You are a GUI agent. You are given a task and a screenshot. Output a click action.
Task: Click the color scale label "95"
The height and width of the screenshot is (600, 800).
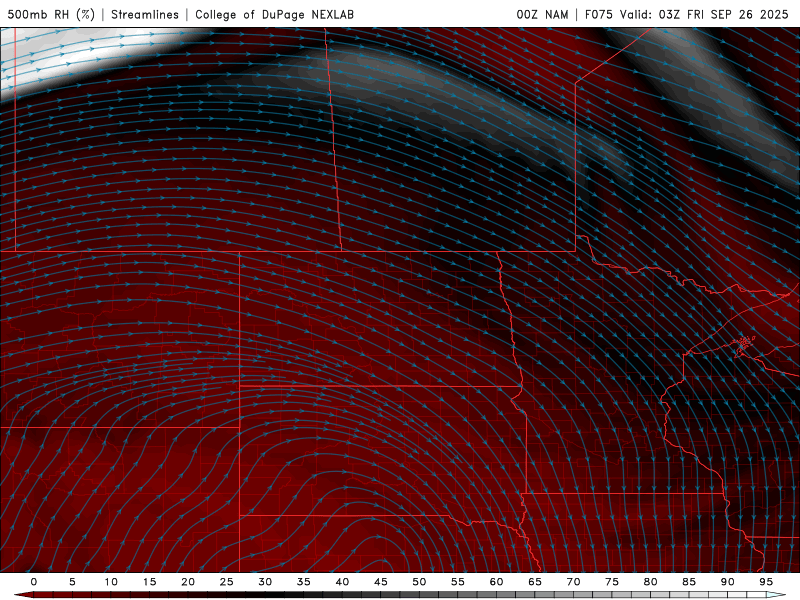click(x=766, y=582)
